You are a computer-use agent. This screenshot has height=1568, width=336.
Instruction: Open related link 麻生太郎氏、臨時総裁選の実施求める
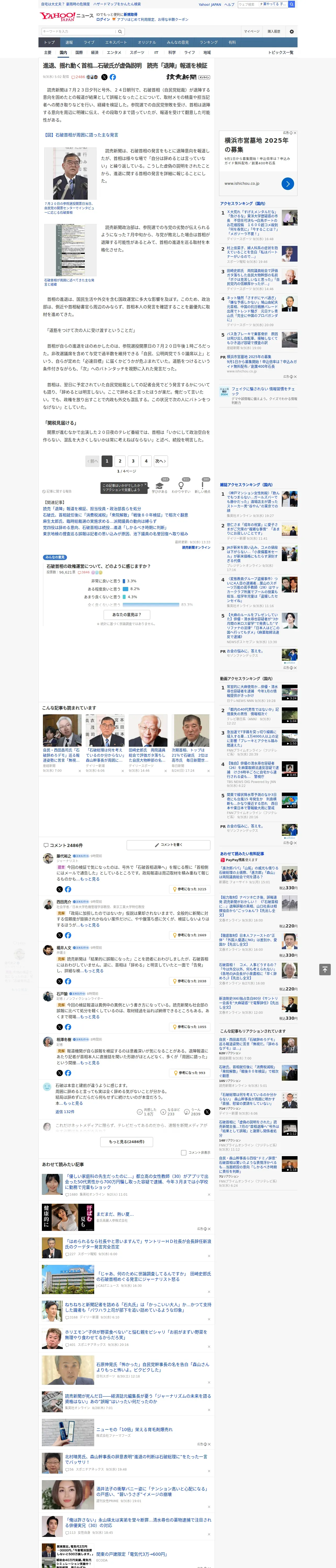[x=99, y=521]
